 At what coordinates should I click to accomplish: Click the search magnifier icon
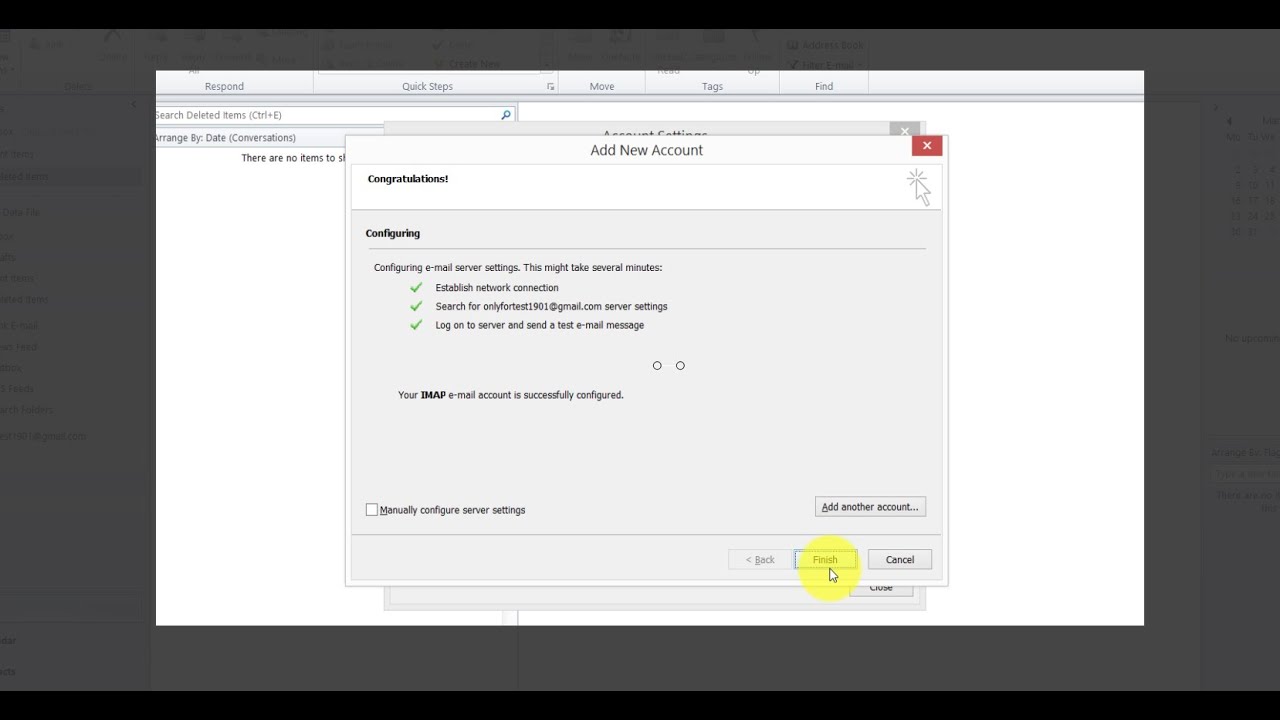506,115
